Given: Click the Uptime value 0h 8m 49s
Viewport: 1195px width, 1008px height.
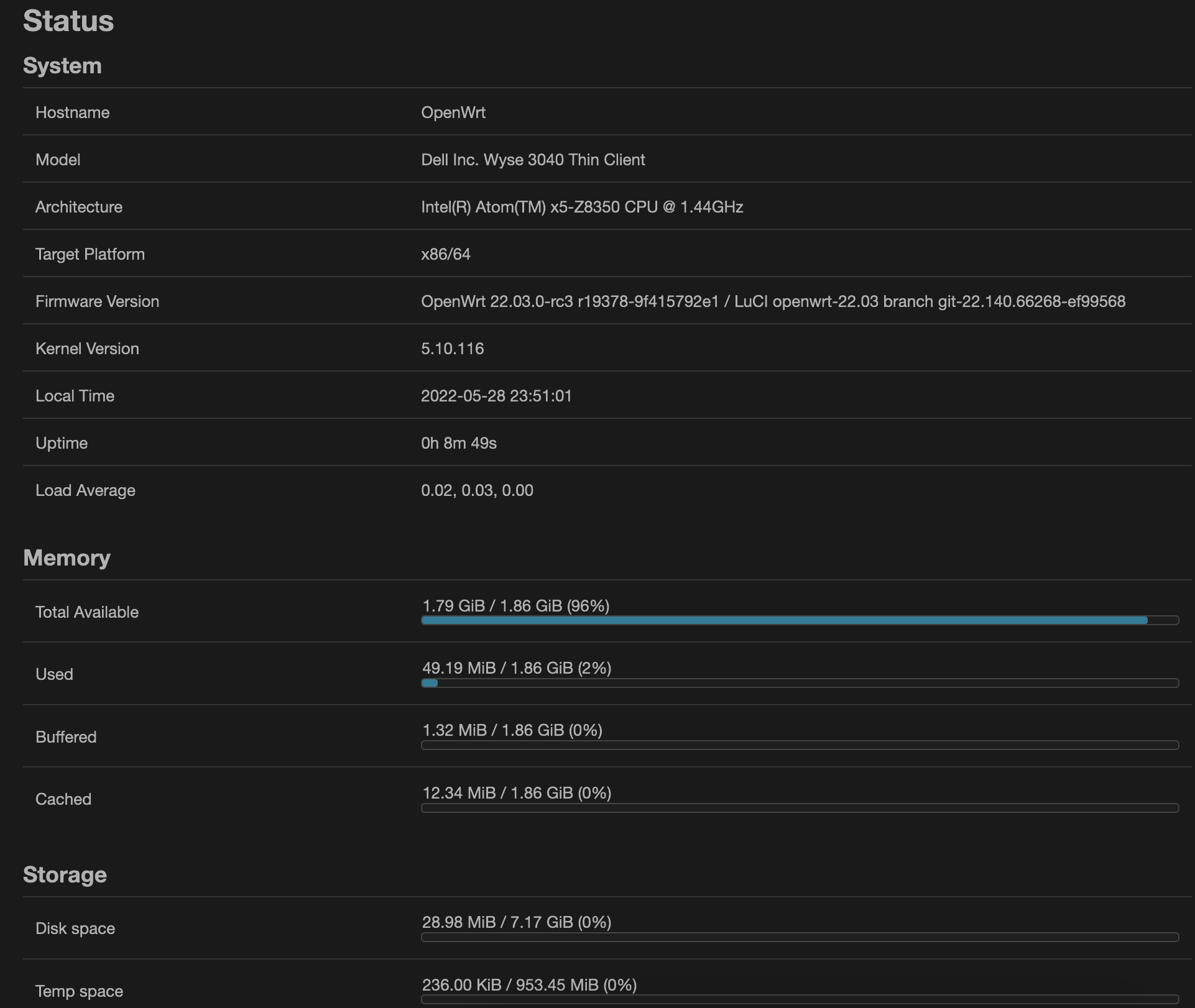Looking at the screenshot, I should (x=459, y=443).
